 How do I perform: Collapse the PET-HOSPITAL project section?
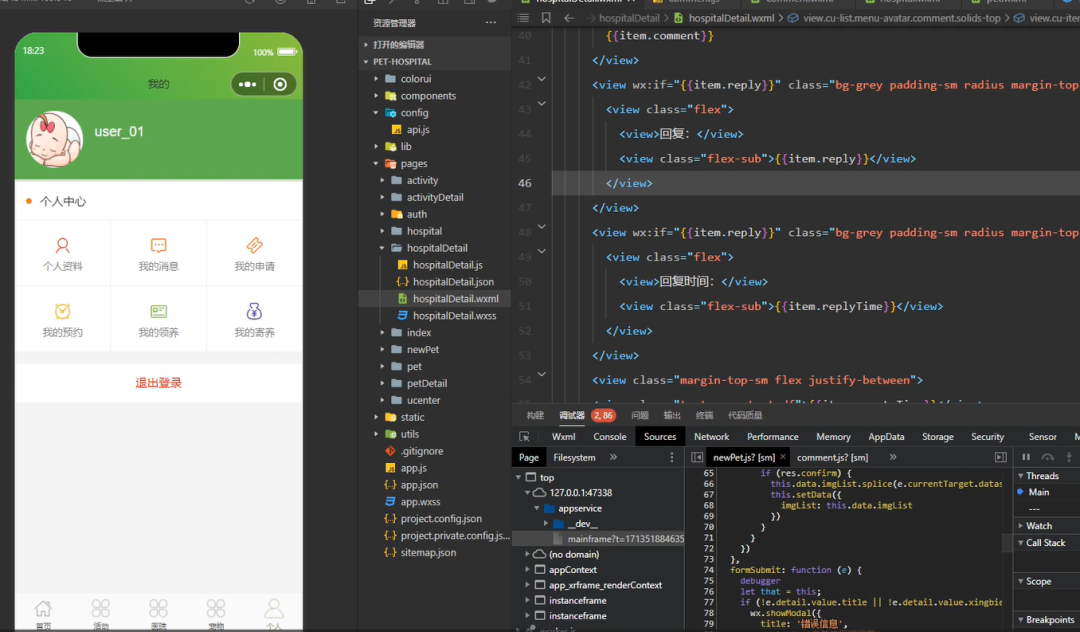pos(366,61)
